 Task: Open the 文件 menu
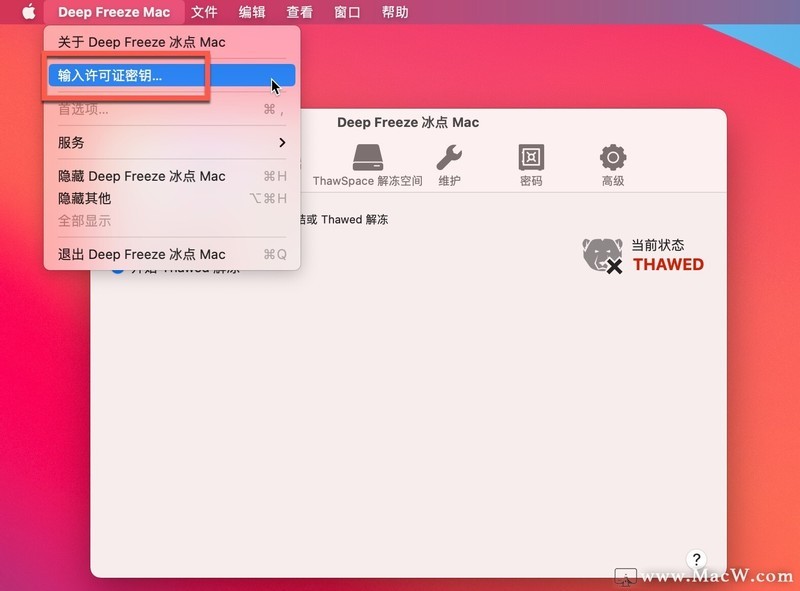tap(205, 12)
